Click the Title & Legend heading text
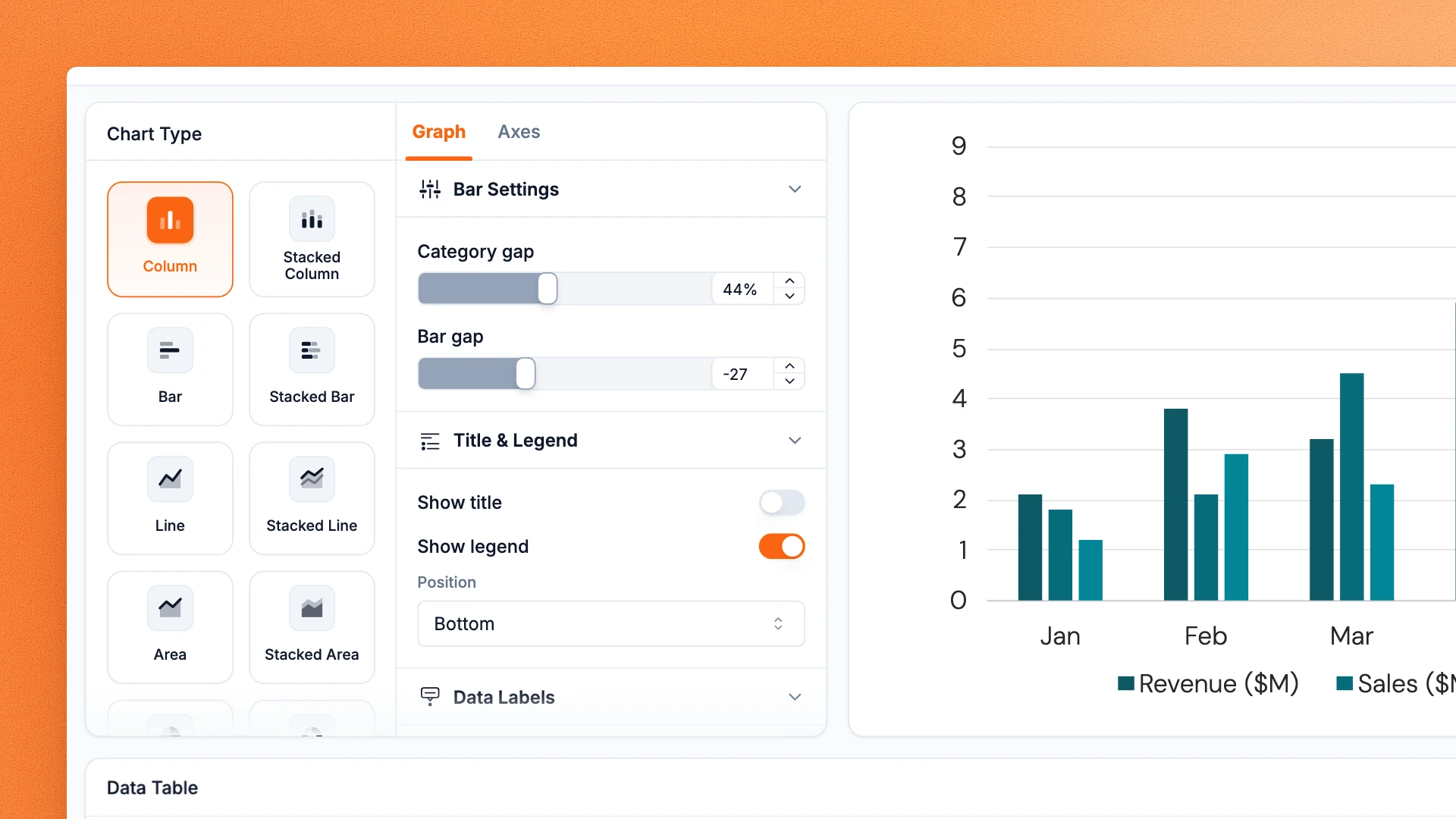The width and height of the screenshot is (1456, 819). 516,441
